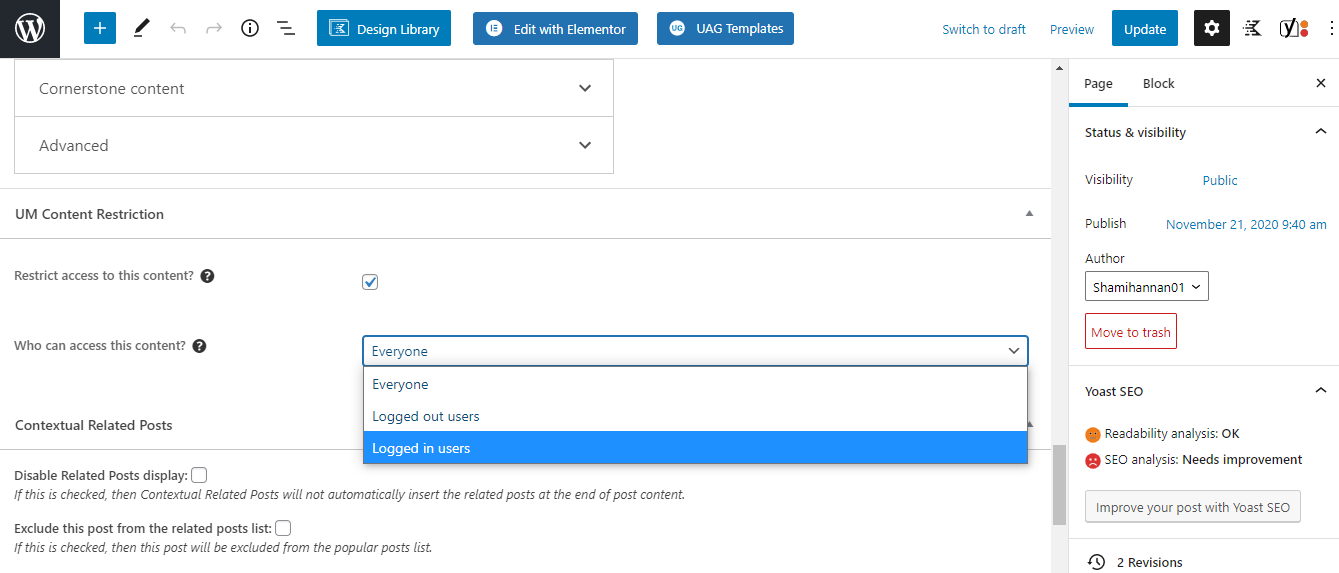
Task: Uncheck Restrict access to this content checkbox
Action: coord(370,282)
